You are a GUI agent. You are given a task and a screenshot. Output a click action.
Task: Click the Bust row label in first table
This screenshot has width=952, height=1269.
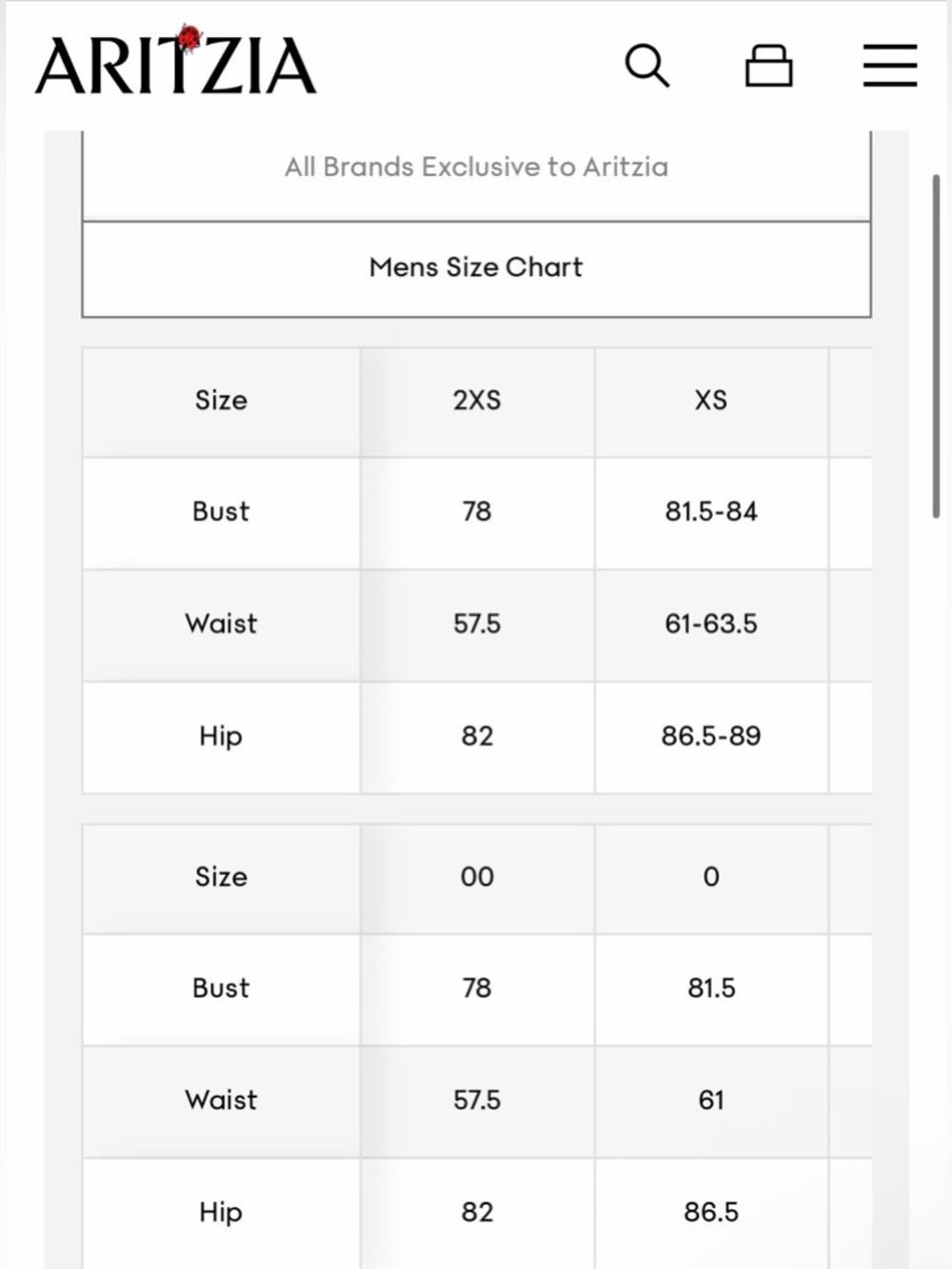pyautogui.click(x=221, y=512)
